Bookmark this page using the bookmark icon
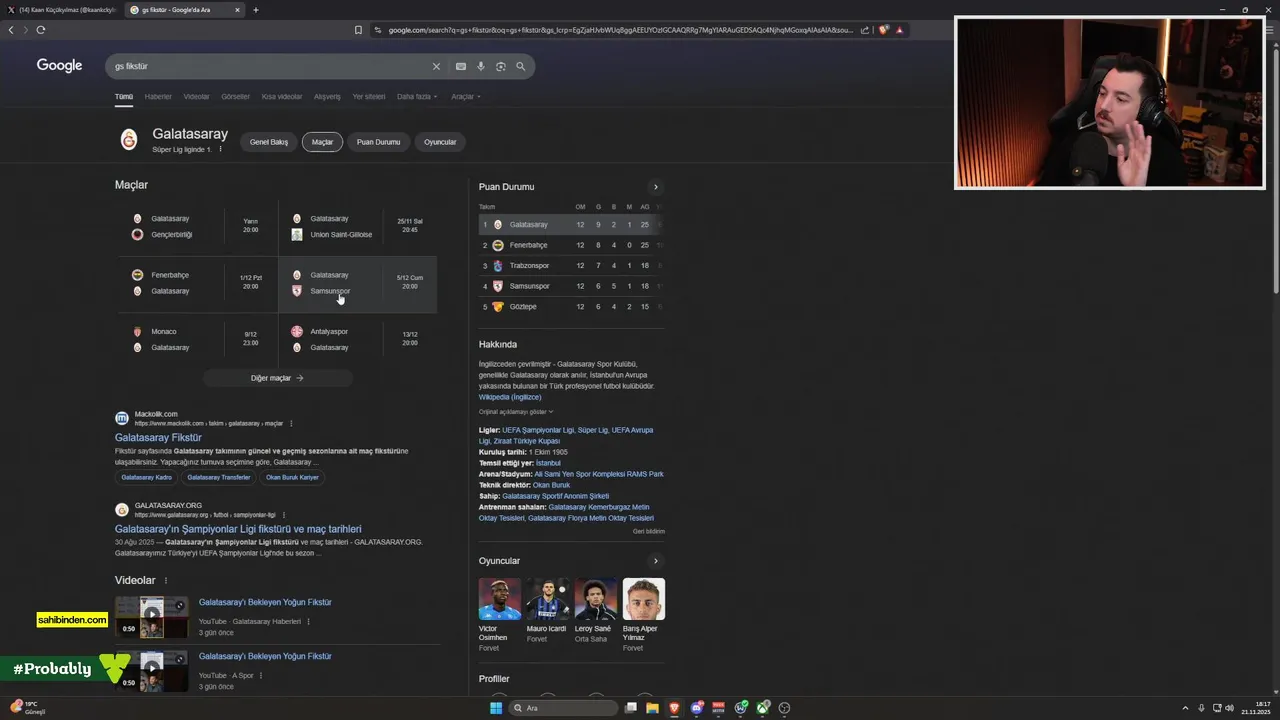This screenshot has height=720, width=1280. [x=358, y=30]
